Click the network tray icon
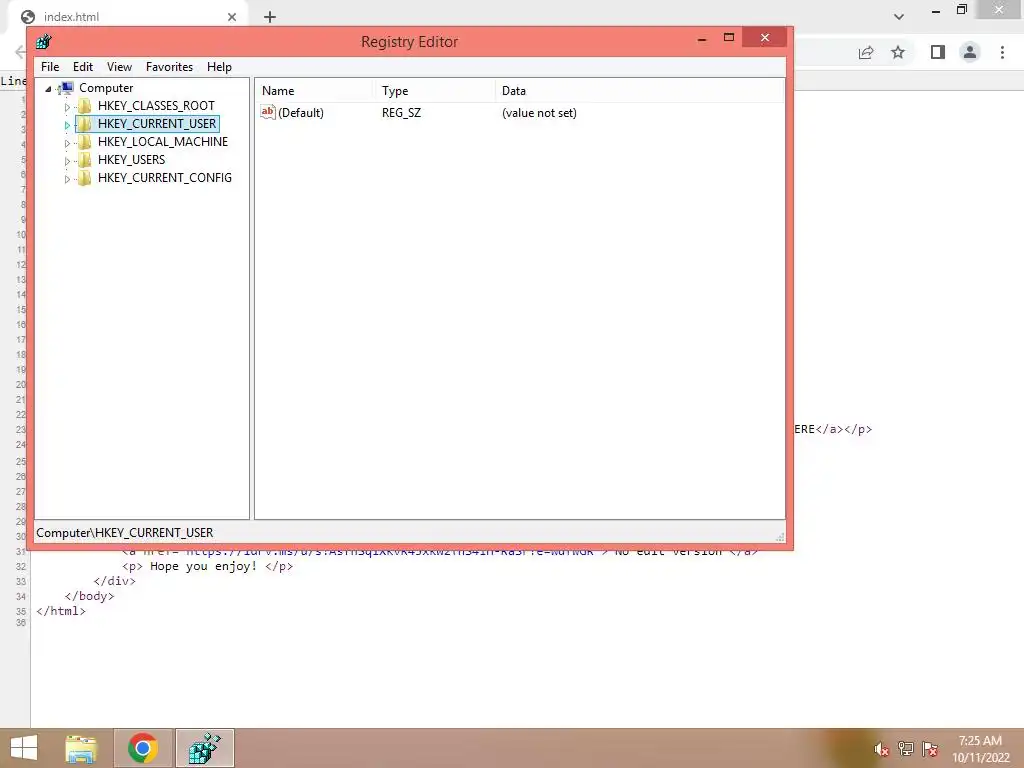The width and height of the screenshot is (1024, 768). [x=906, y=748]
